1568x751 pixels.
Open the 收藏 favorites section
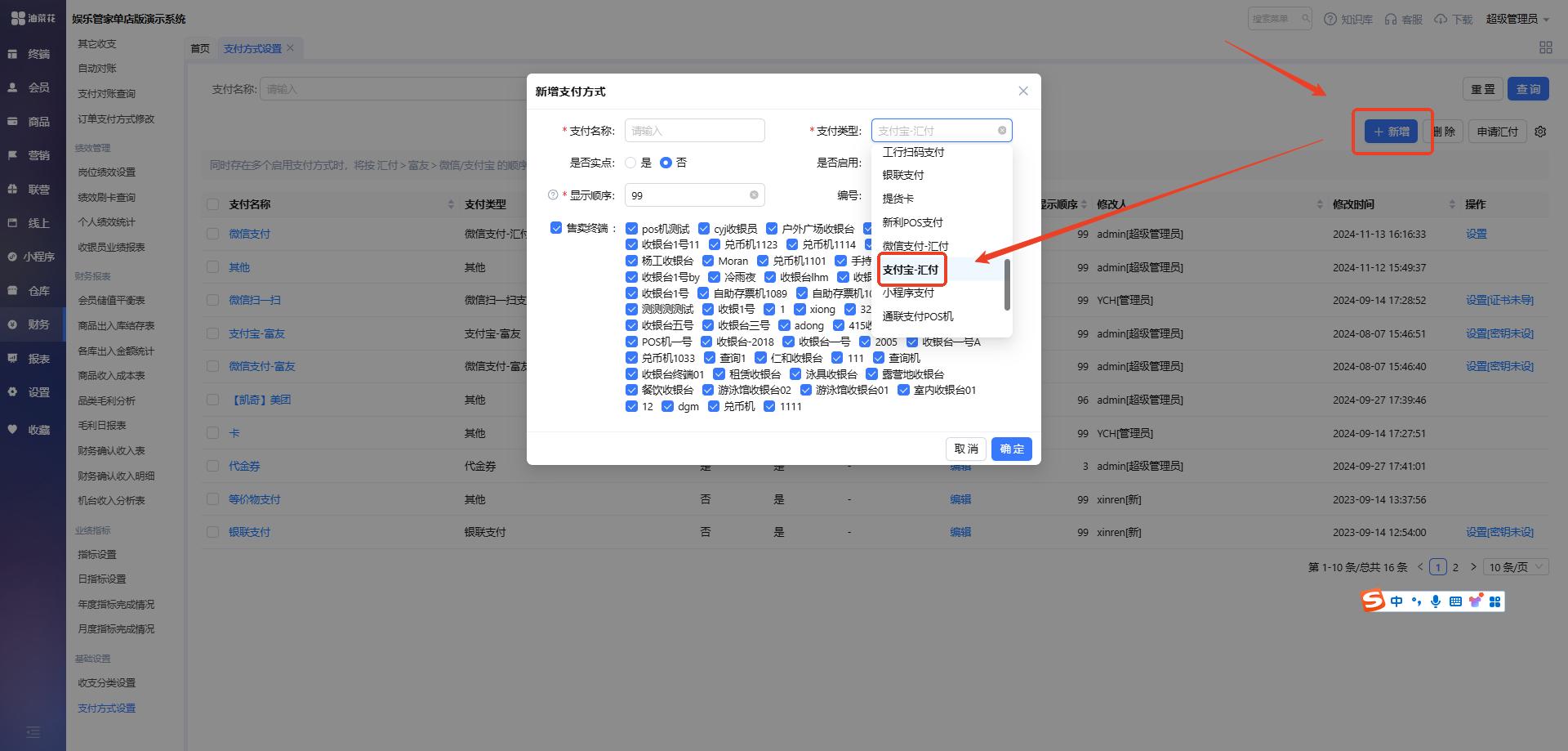[29, 429]
